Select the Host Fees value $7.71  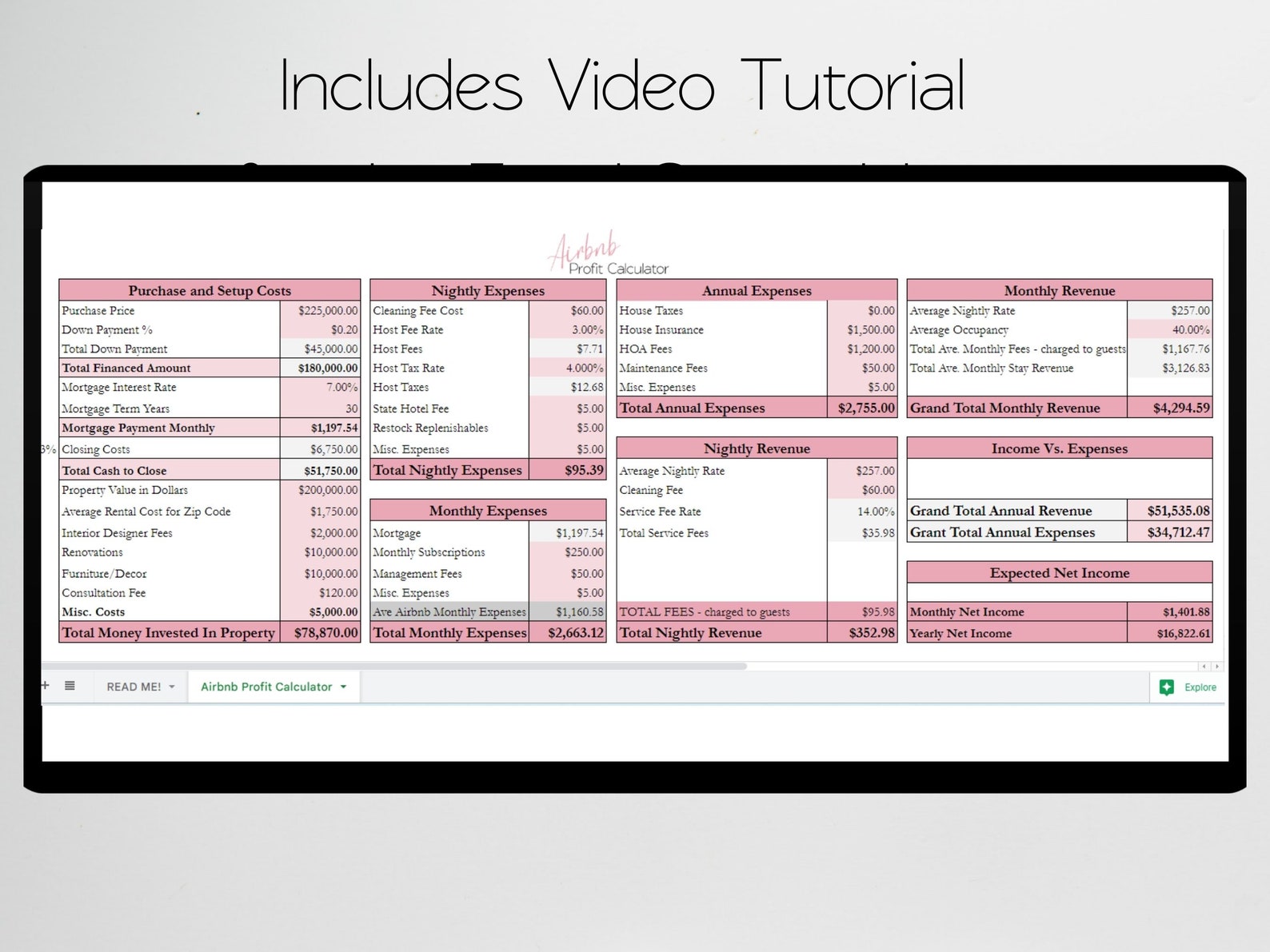[x=567, y=349]
